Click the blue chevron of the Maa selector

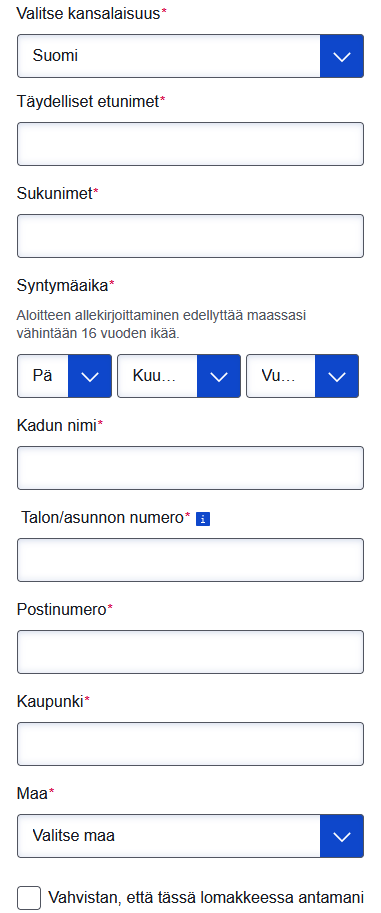(342, 836)
